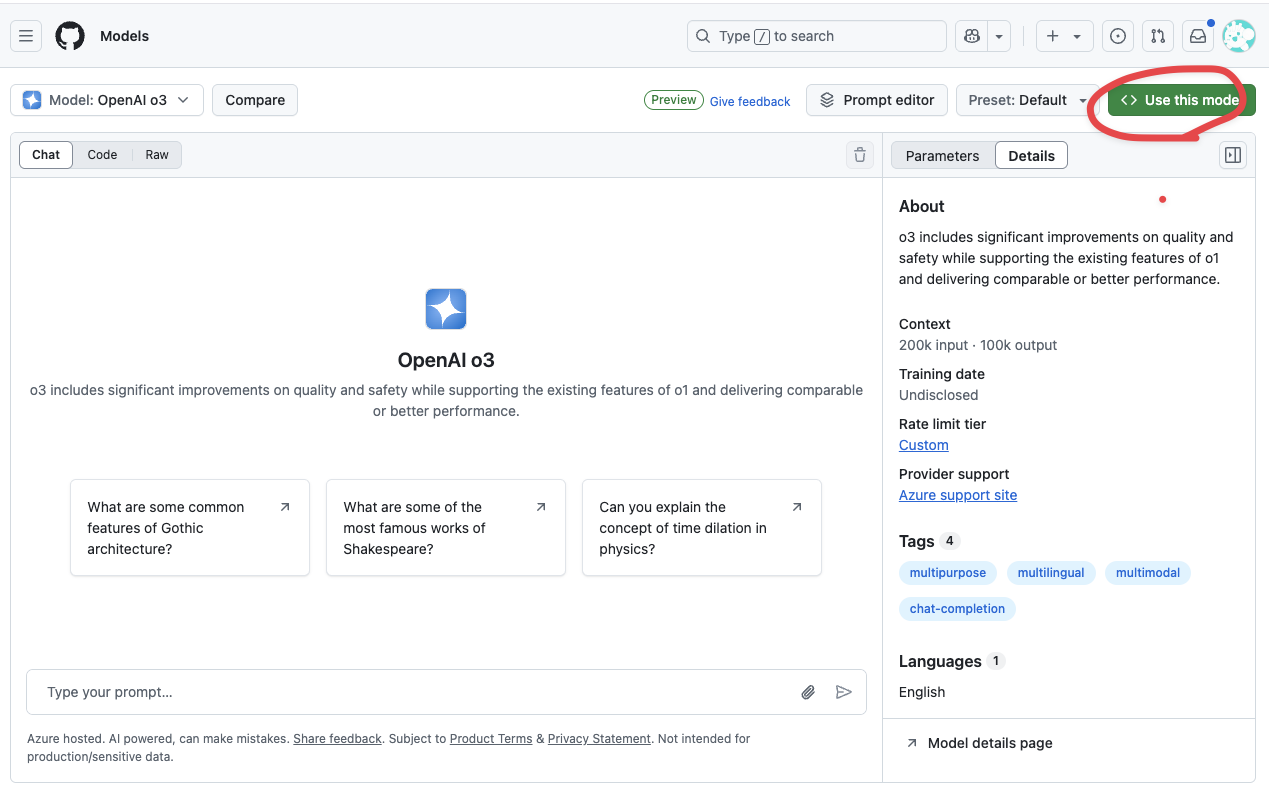Click the '200k input · 100k output' text
Image resolution: width=1269 pixels, height=794 pixels.
pyautogui.click(x=978, y=345)
